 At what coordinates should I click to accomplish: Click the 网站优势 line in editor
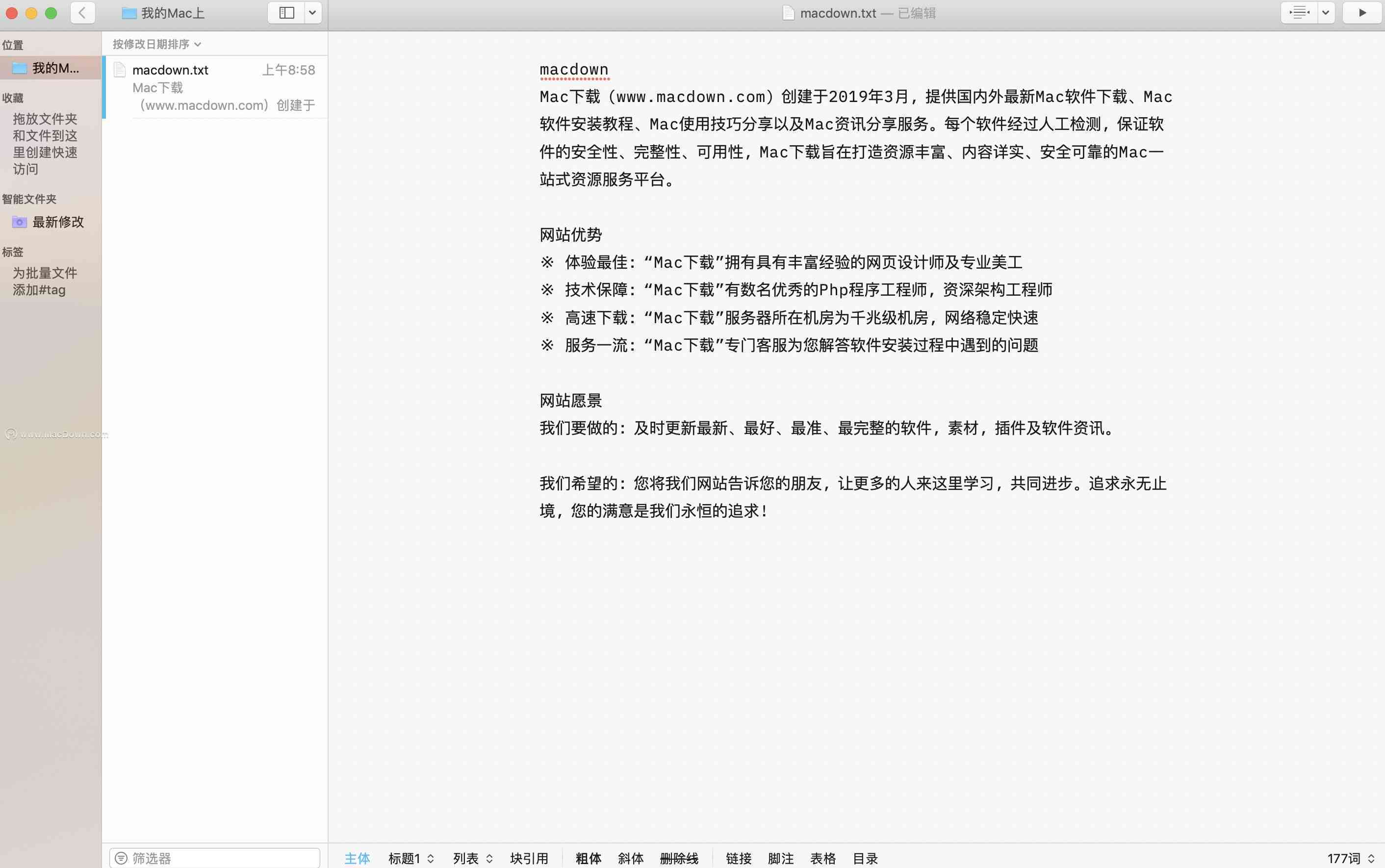coord(570,234)
